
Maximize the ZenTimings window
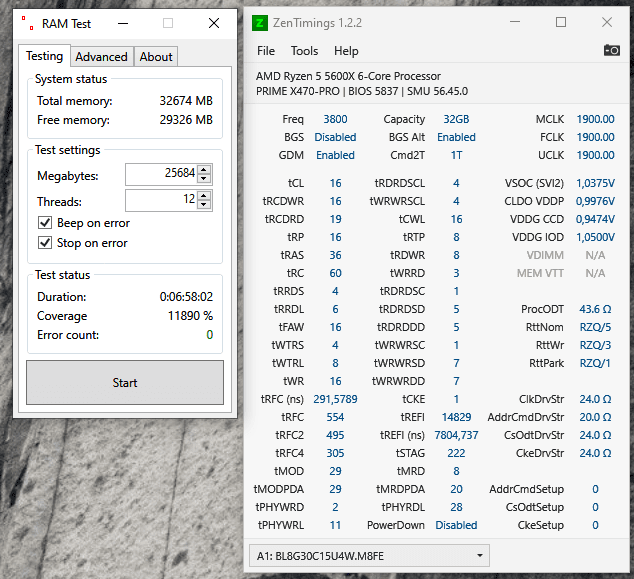561,22
